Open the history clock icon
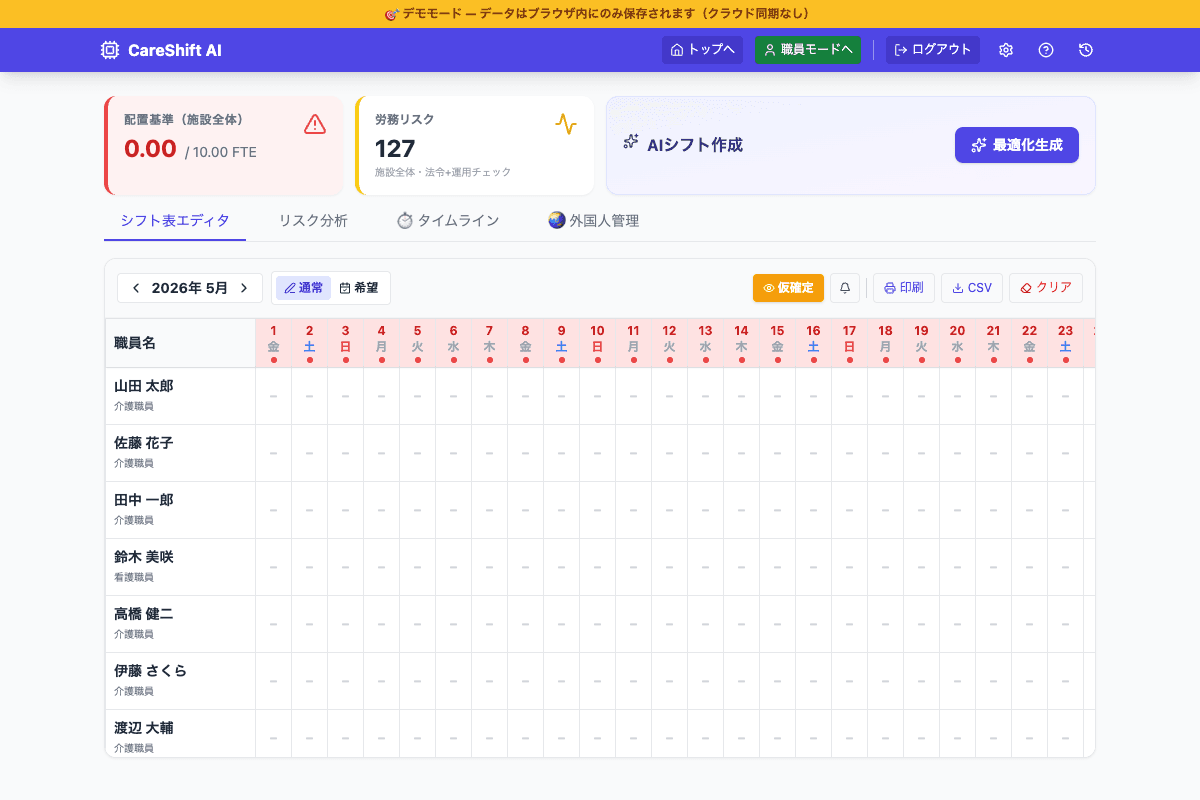 click(x=1086, y=50)
